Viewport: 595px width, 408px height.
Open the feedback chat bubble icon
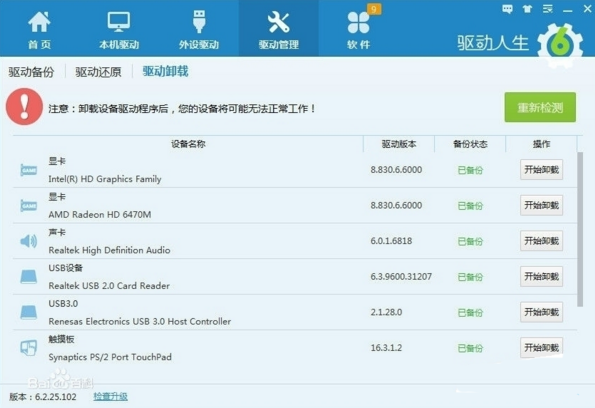point(507,9)
